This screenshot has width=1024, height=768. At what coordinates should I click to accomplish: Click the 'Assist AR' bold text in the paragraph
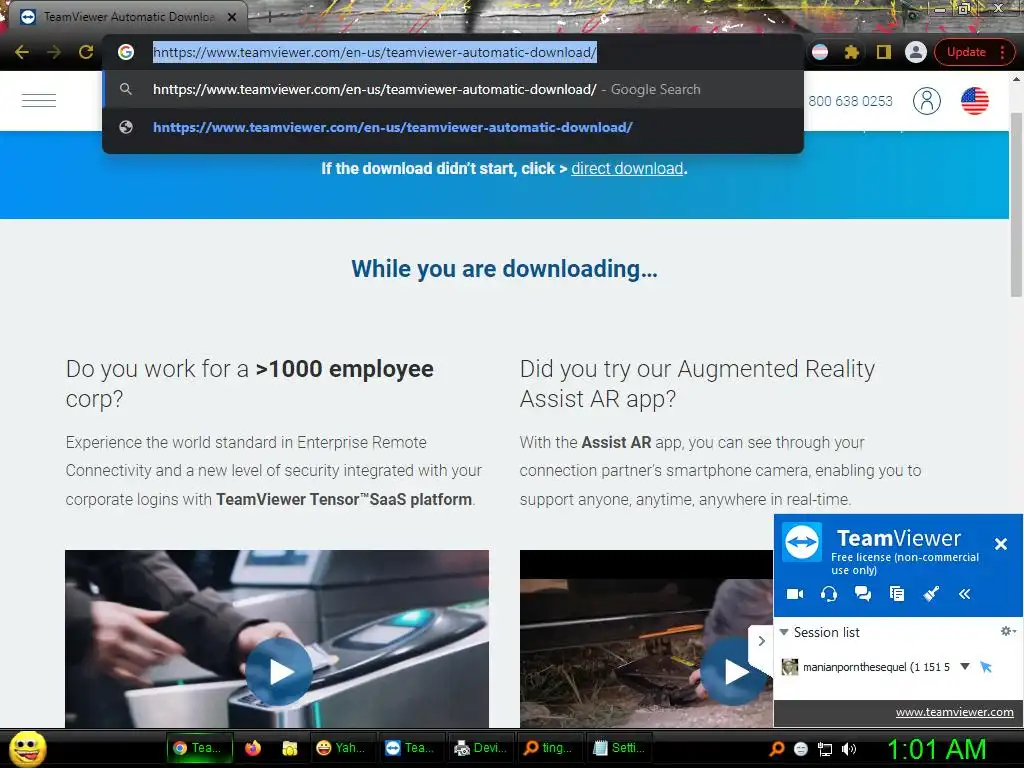point(616,442)
